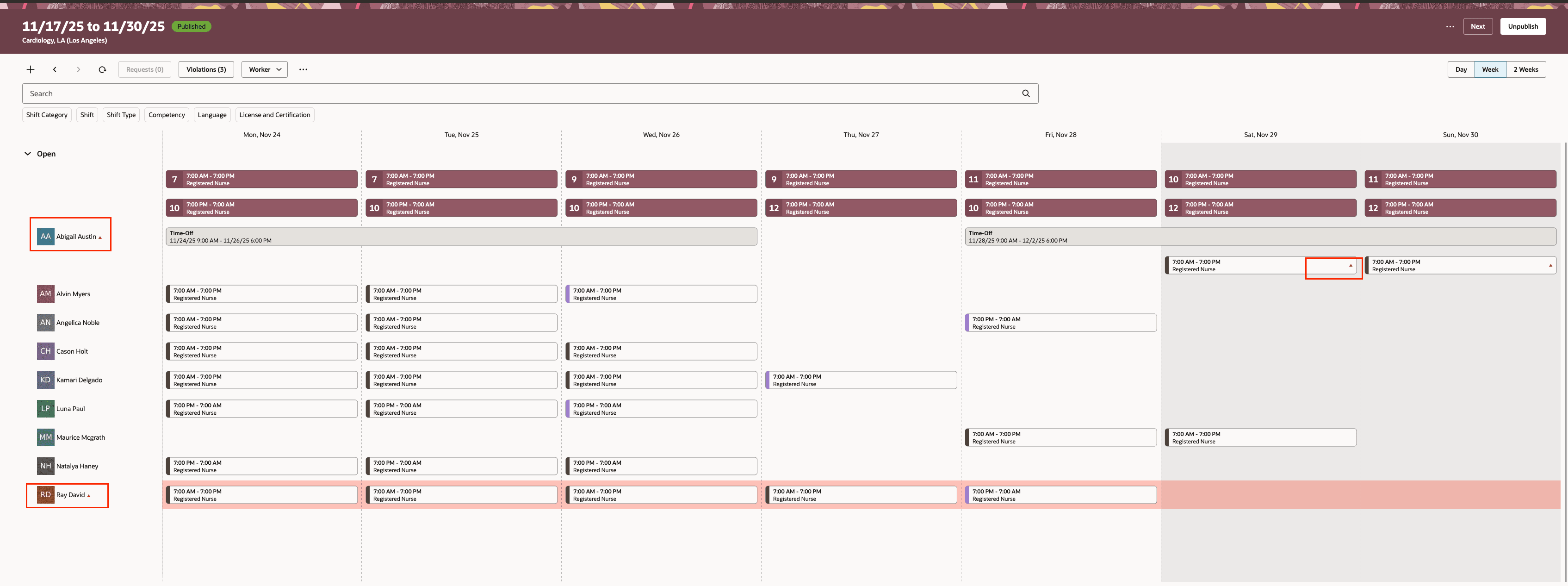Navigate back using the left chevron icon
1568x586 pixels.
(55, 69)
